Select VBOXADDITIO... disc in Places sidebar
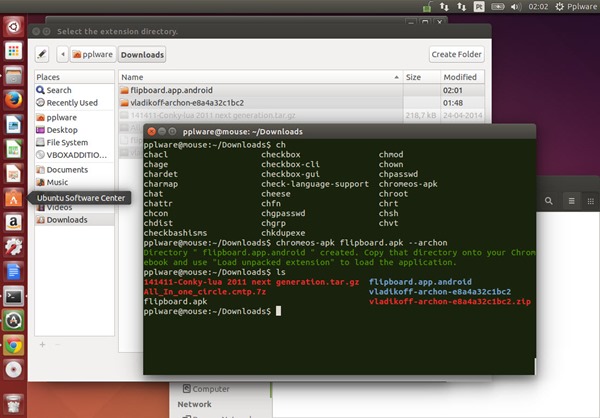Image resolution: width=600 pixels, height=418 pixels. [74, 155]
